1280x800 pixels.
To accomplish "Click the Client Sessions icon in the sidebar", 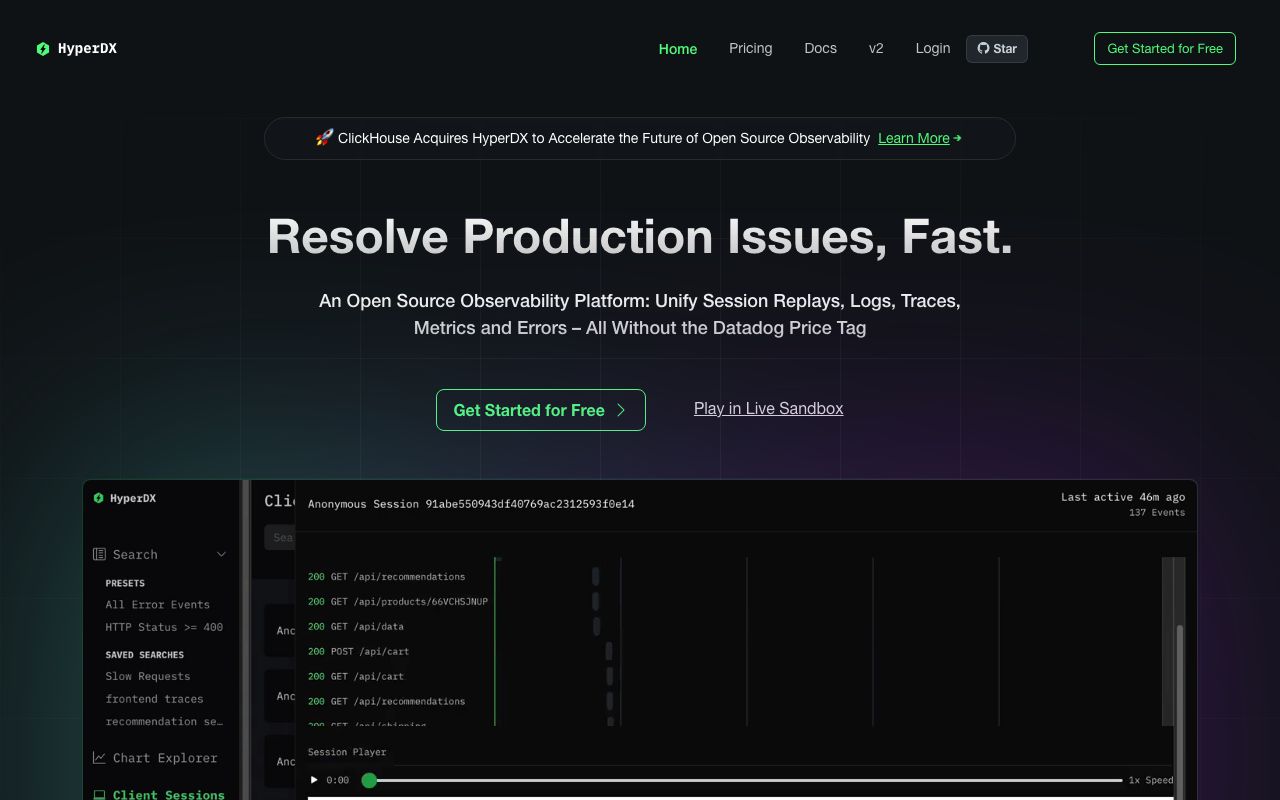I will coord(99,795).
